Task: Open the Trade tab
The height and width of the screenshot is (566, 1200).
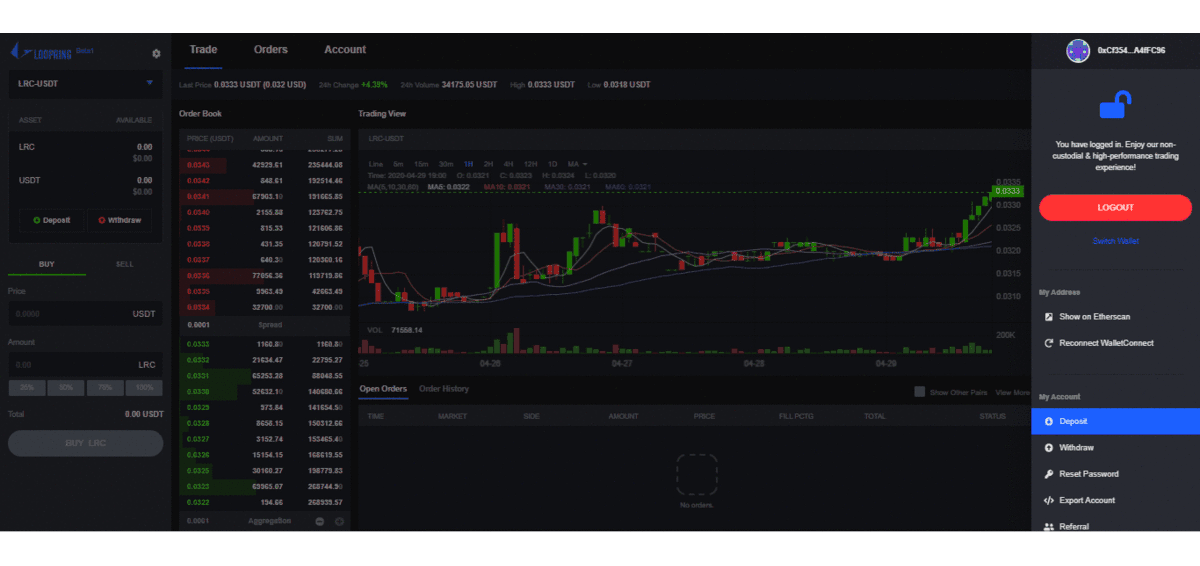Action: coord(203,50)
